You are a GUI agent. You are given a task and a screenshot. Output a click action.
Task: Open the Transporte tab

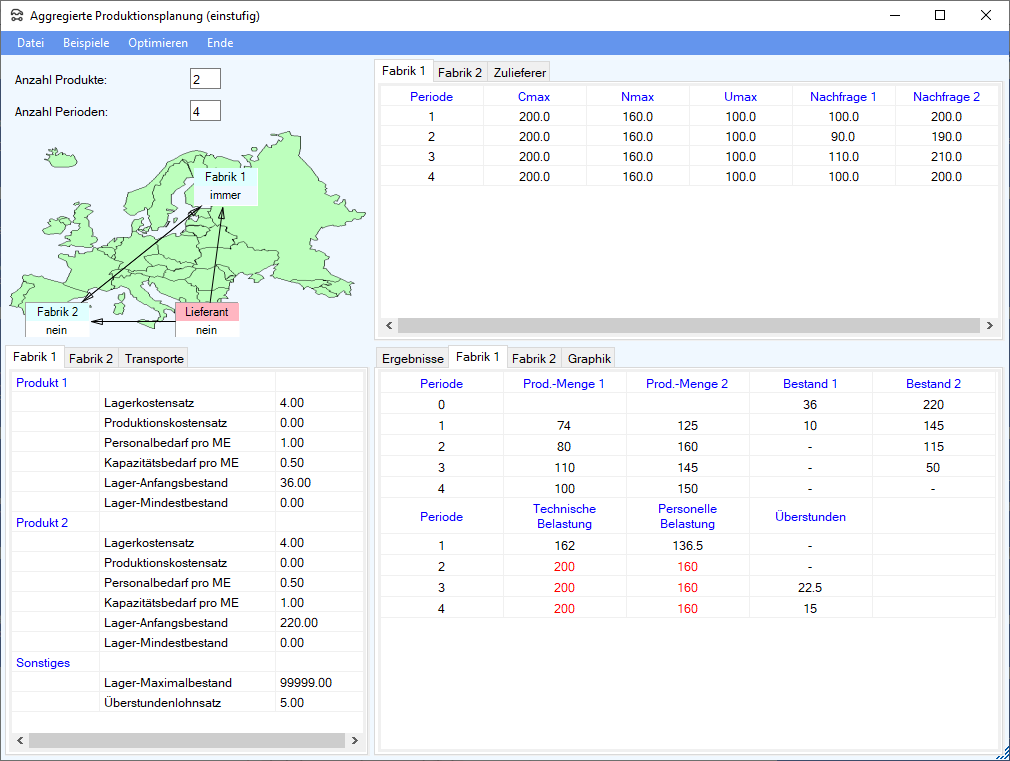(154, 358)
